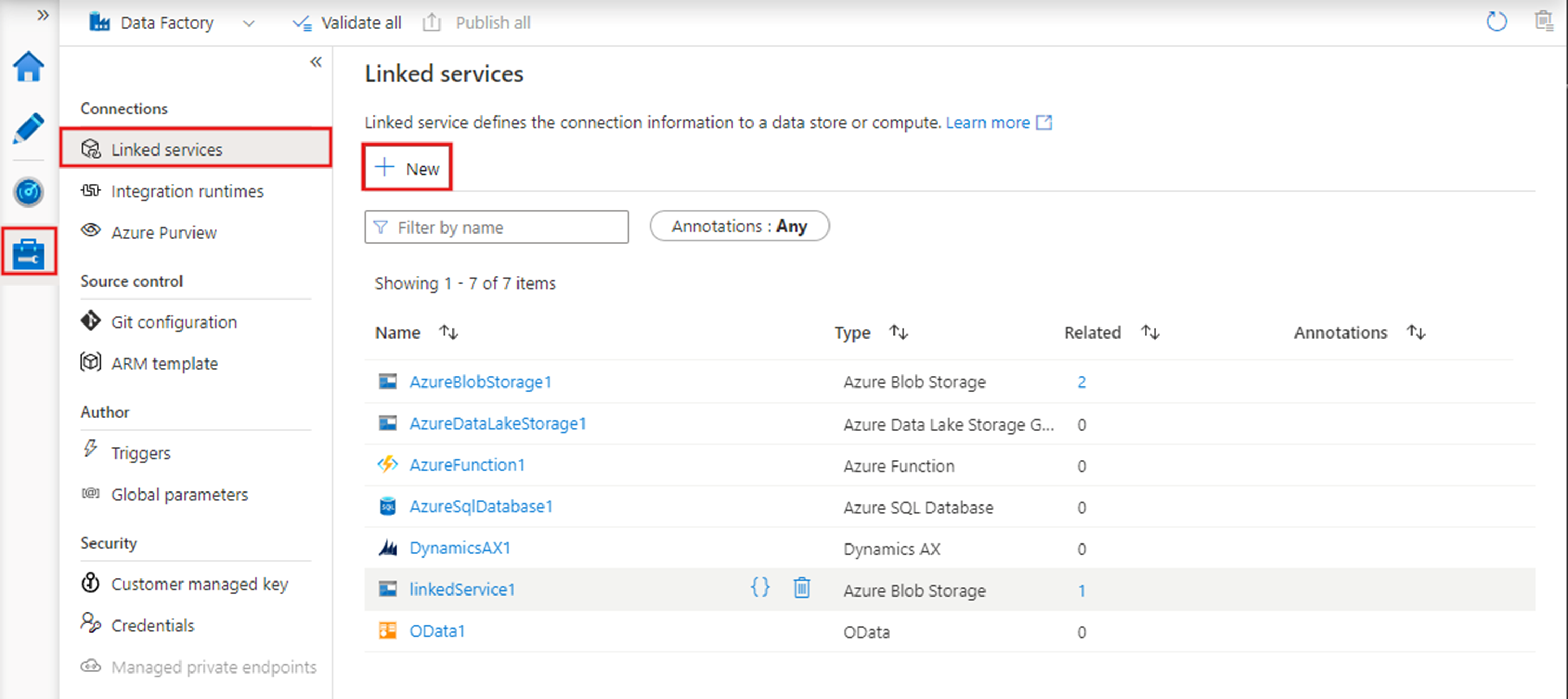
Task: Expand the left navigation rail
Action: tap(43, 15)
